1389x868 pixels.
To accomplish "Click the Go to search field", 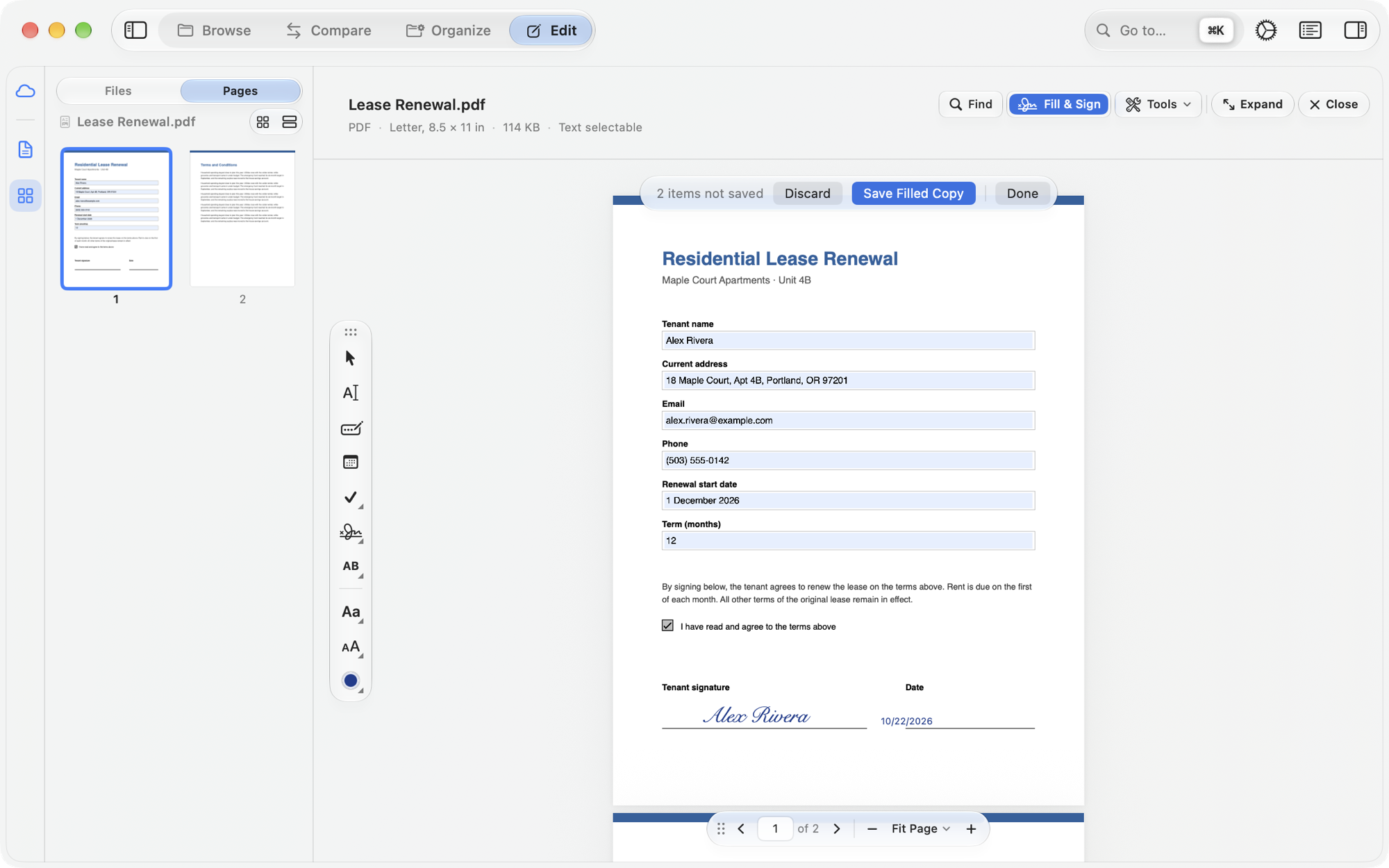I will (x=1164, y=31).
